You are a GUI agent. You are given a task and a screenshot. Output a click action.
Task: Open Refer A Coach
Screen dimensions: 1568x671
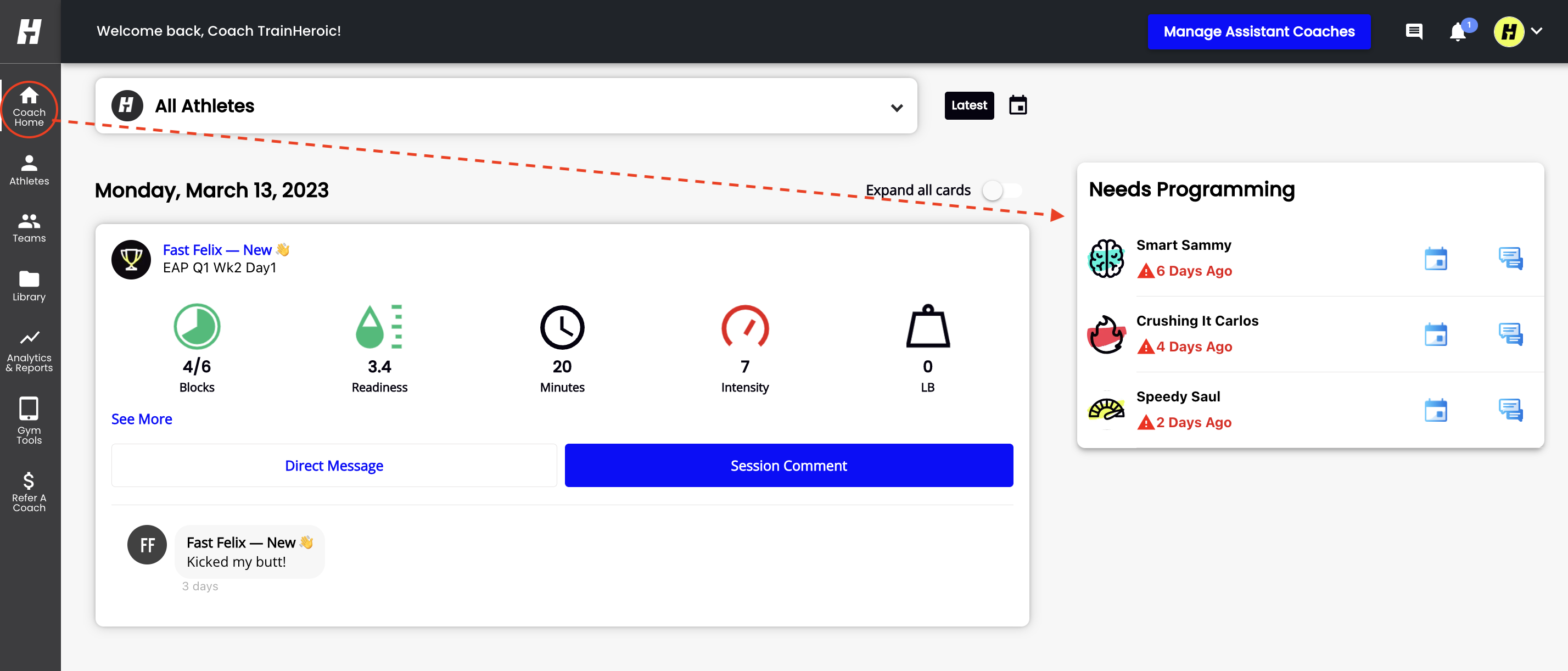pyautogui.click(x=29, y=492)
